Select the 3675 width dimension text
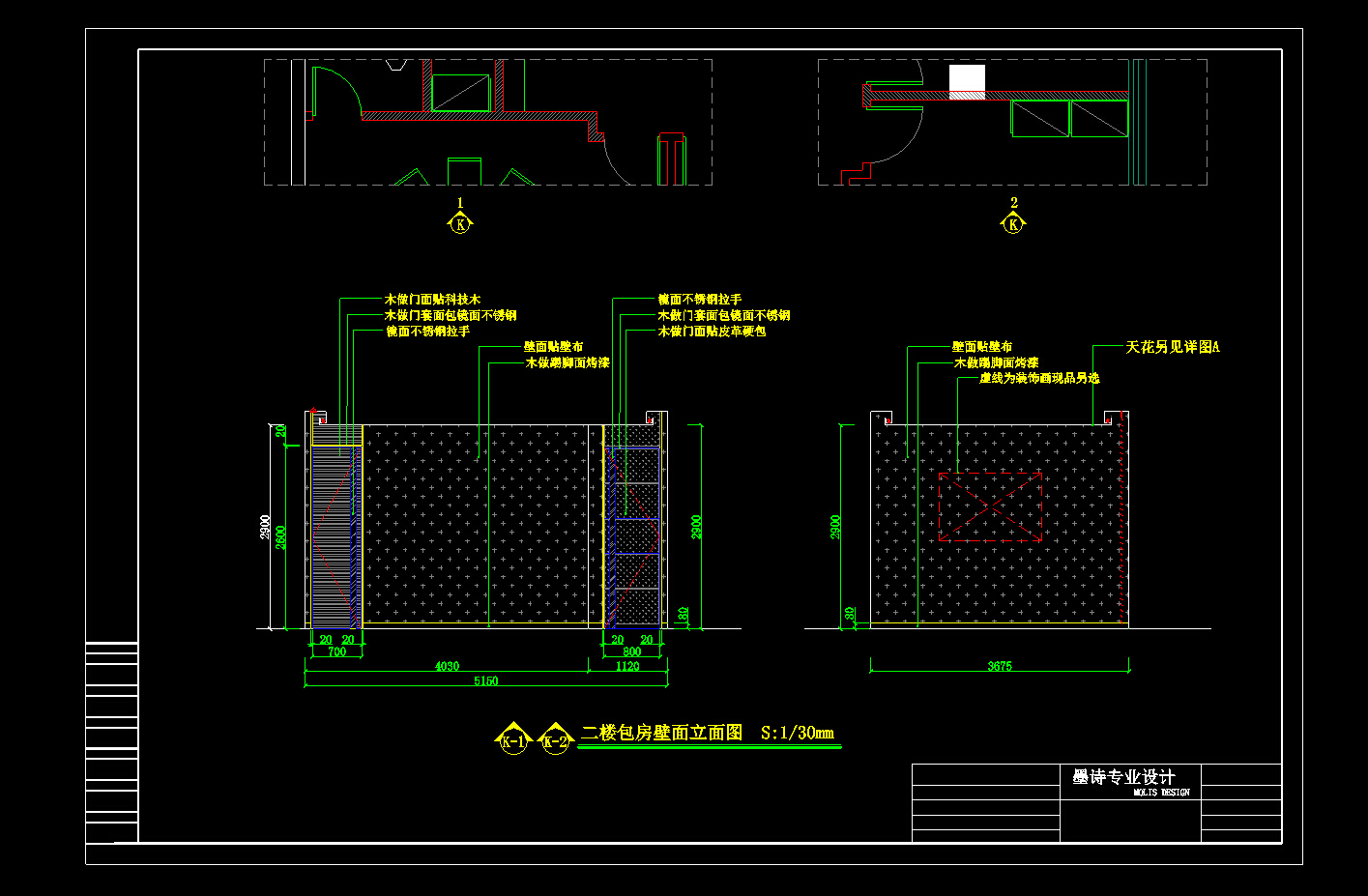Screen dimensions: 1368x896 pyautogui.click(x=1000, y=666)
